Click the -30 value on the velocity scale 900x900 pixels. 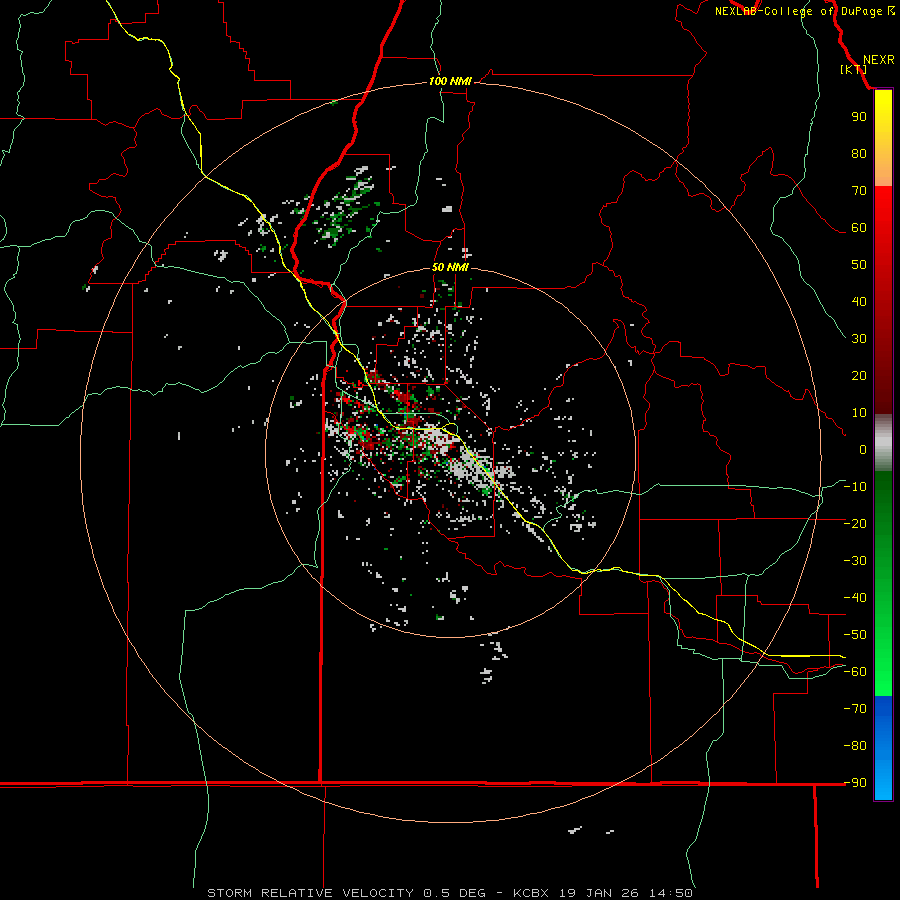click(855, 561)
